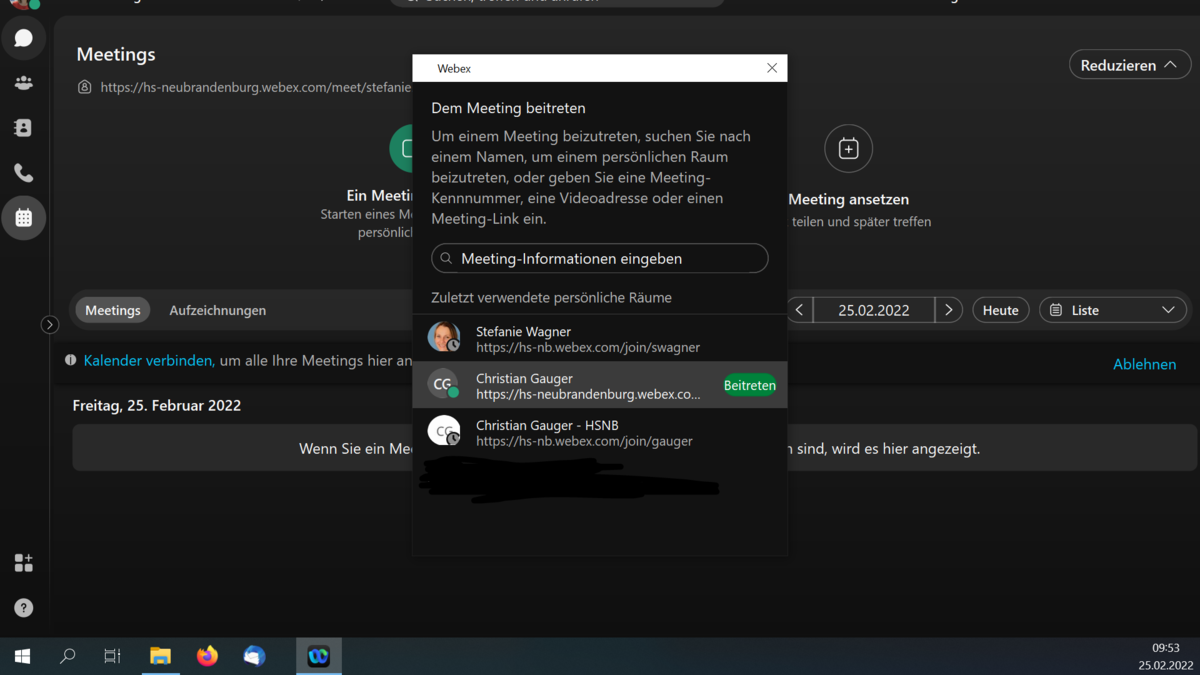Jump to today with the Heute button
Image resolution: width=1200 pixels, height=675 pixels.
click(x=1001, y=310)
